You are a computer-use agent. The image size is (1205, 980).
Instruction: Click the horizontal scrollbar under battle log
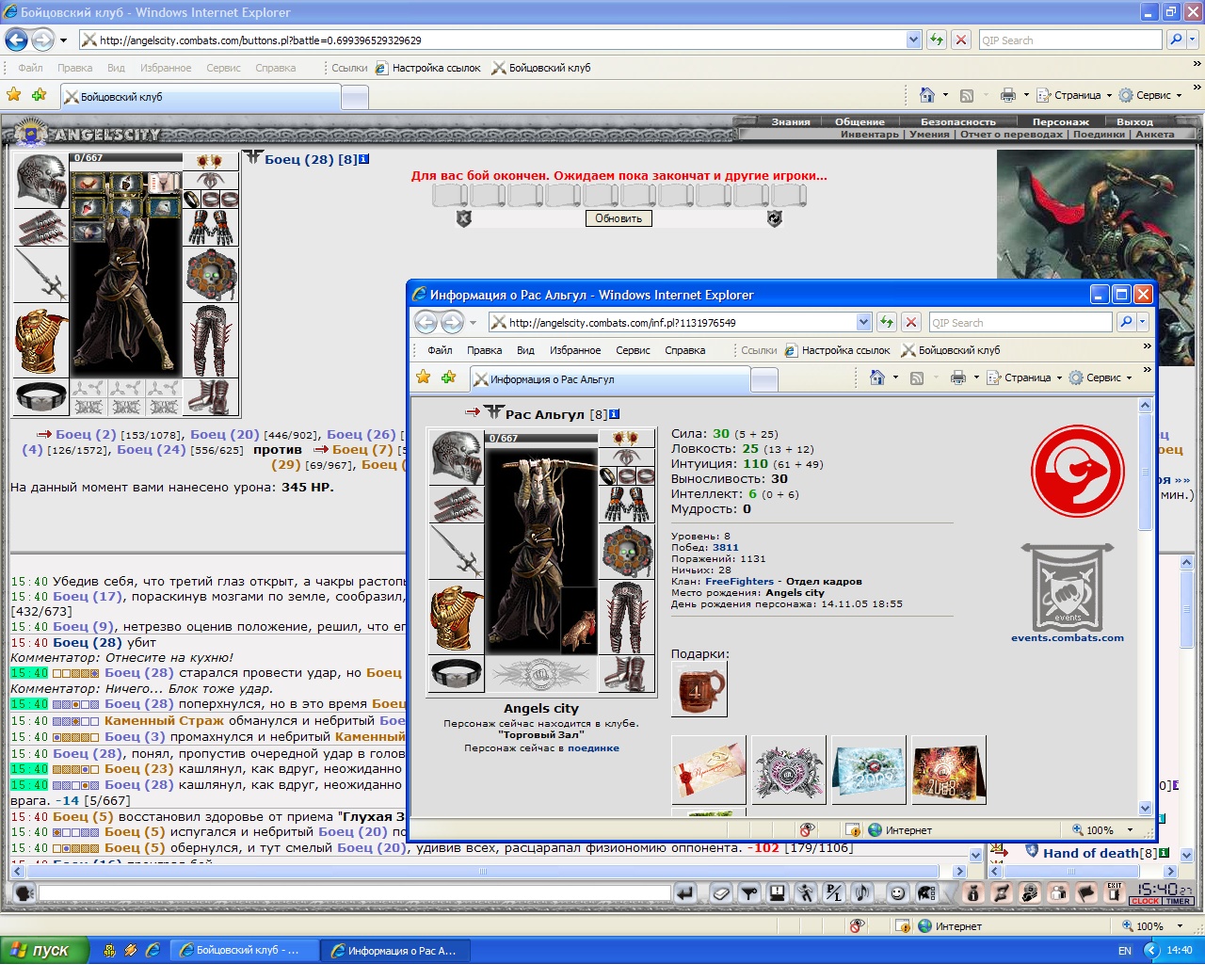click(483, 871)
